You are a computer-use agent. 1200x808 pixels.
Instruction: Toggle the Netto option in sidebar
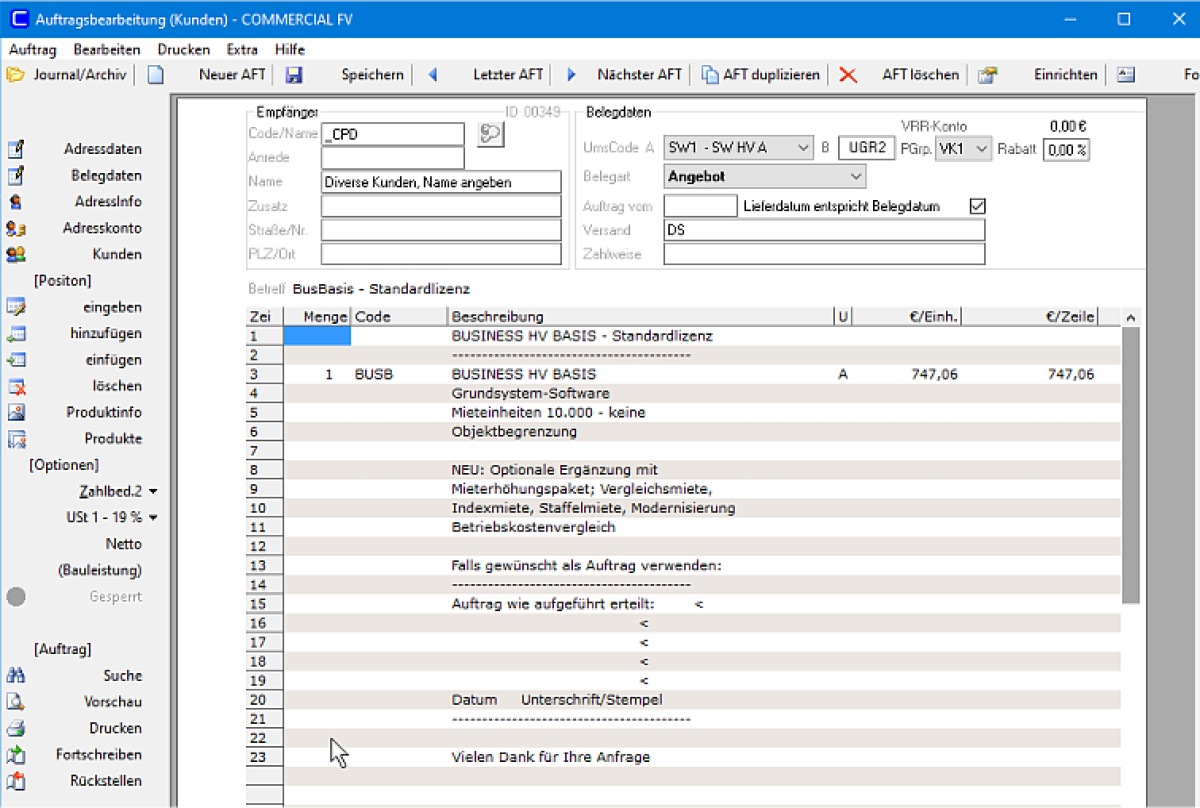pyautogui.click(x=124, y=544)
